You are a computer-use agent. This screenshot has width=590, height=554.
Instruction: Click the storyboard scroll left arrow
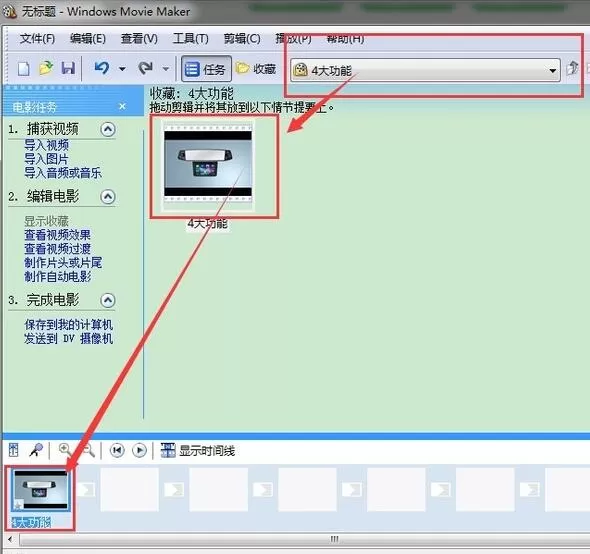pyautogui.click(x=10, y=539)
